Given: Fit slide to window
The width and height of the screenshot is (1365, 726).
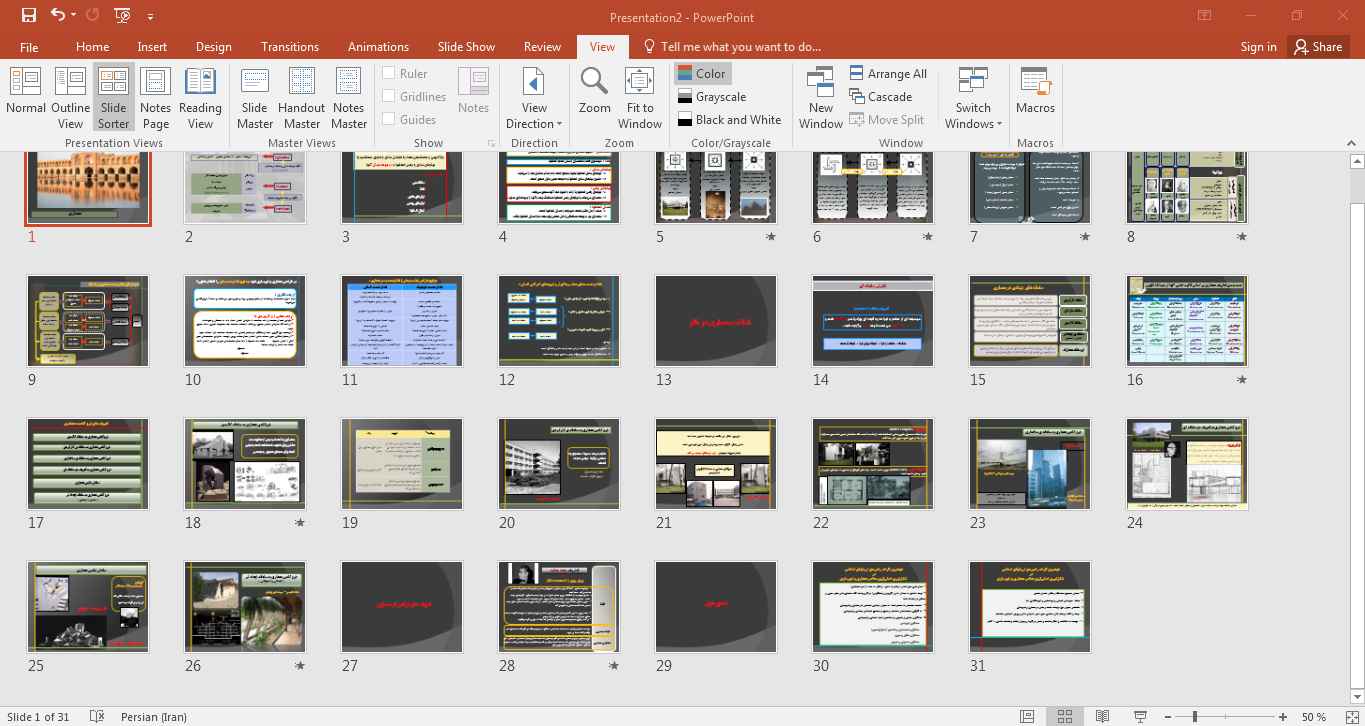Looking at the screenshot, I should tap(640, 96).
